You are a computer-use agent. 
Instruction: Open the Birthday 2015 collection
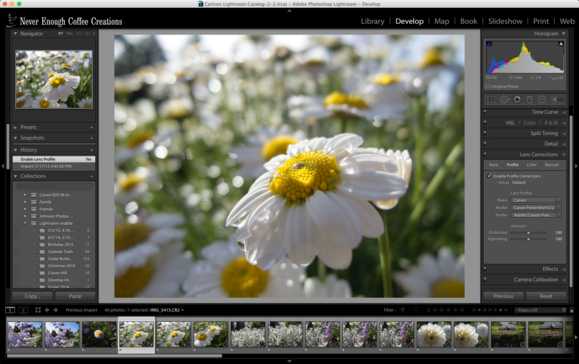pyautogui.click(x=61, y=245)
